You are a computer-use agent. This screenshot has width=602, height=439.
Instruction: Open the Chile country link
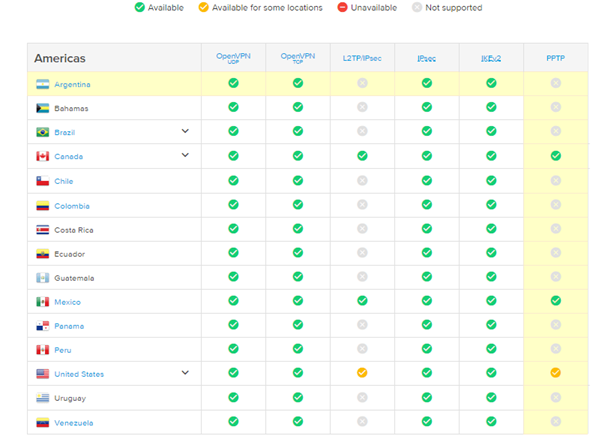click(63, 181)
